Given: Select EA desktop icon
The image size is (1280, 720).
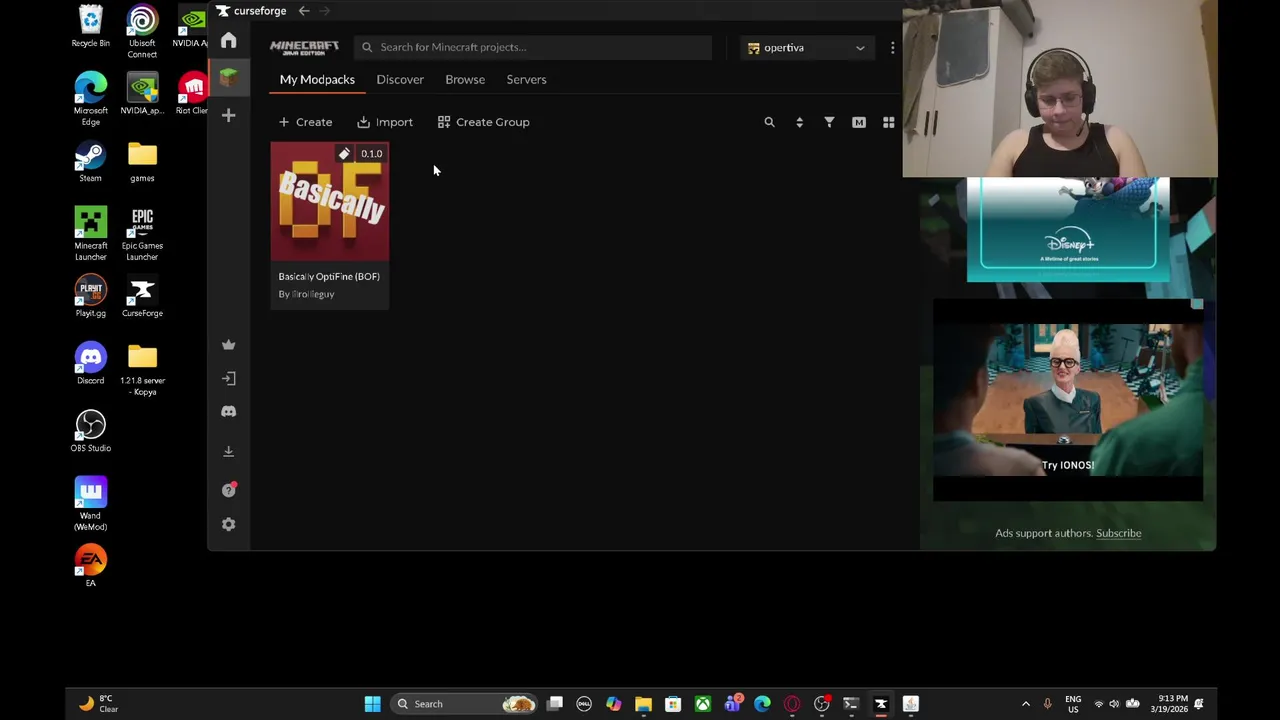Looking at the screenshot, I should click(x=90, y=566).
